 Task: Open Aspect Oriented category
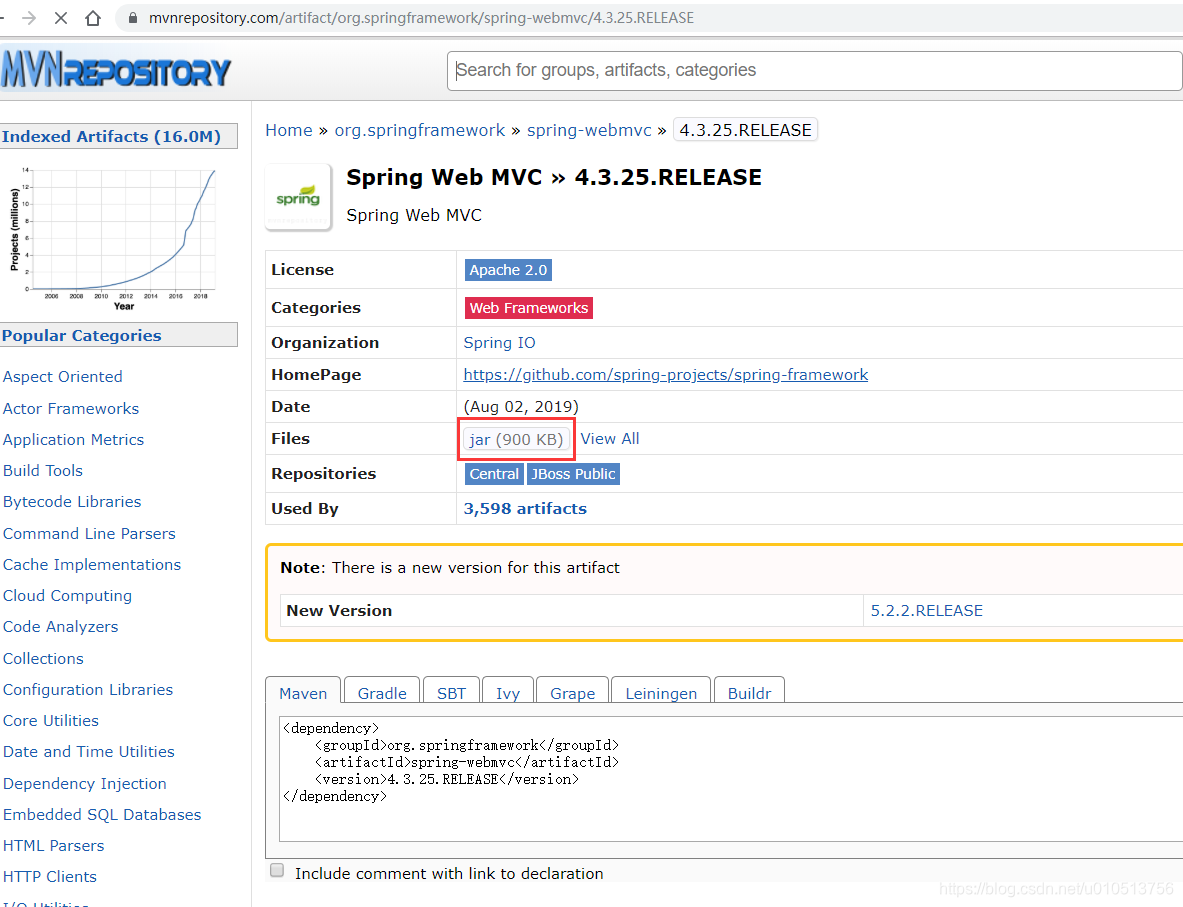[x=63, y=377]
